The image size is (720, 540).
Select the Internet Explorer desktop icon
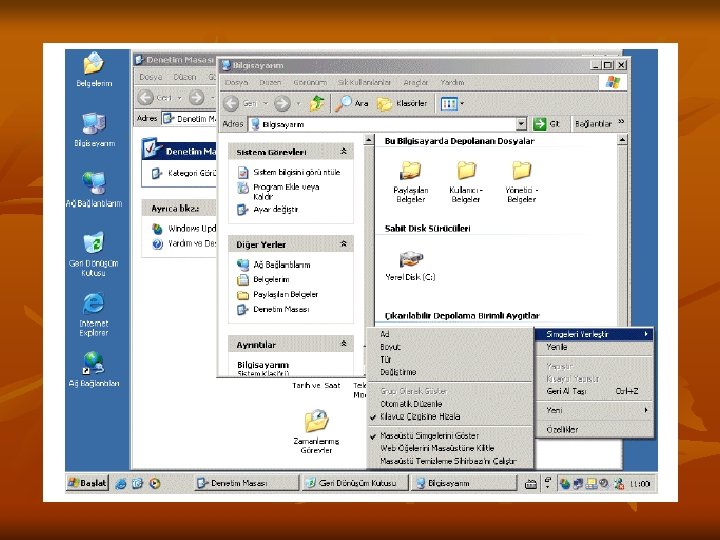click(x=94, y=315)
